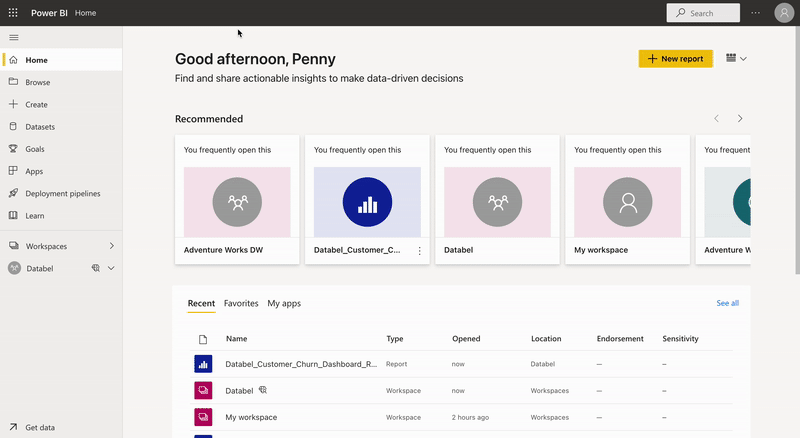Collapse navigation pane with hamburger icon

pos(14,37)
